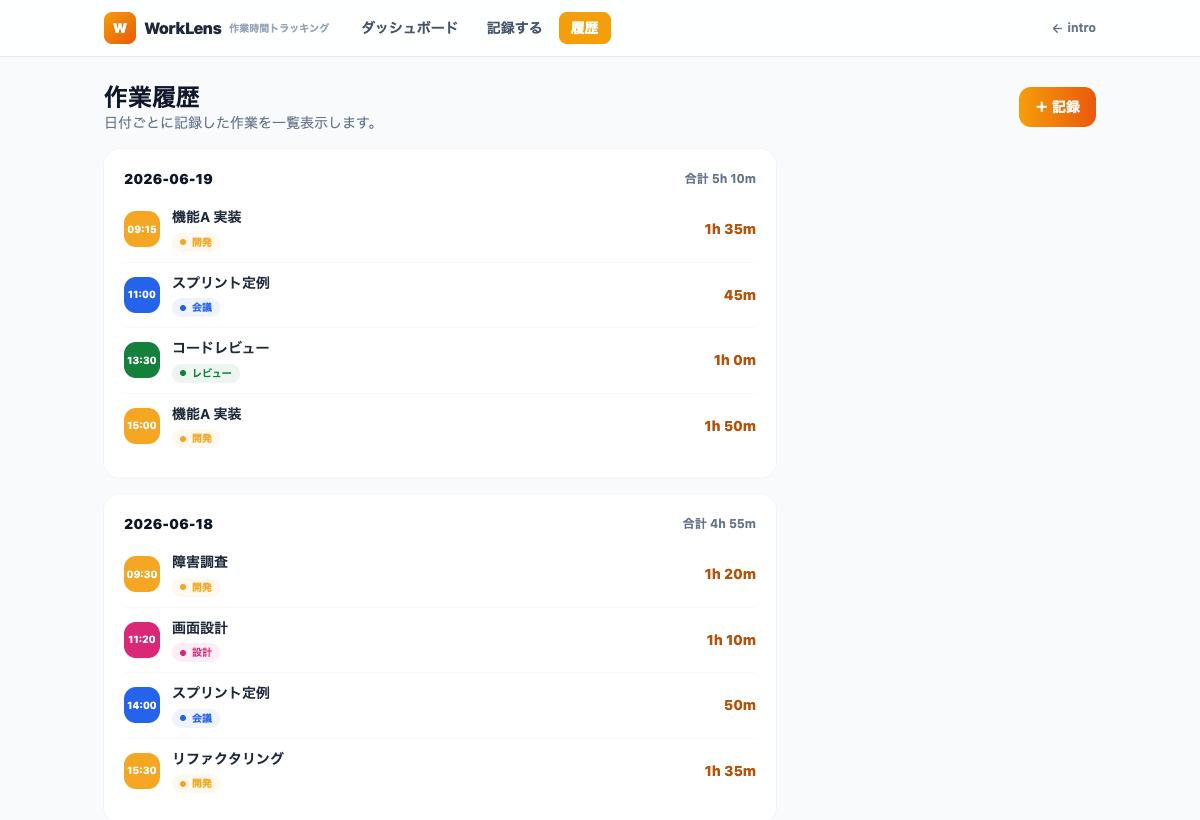
Task: Click the blue 11:00 time badge
Action: tap(142, 295)
